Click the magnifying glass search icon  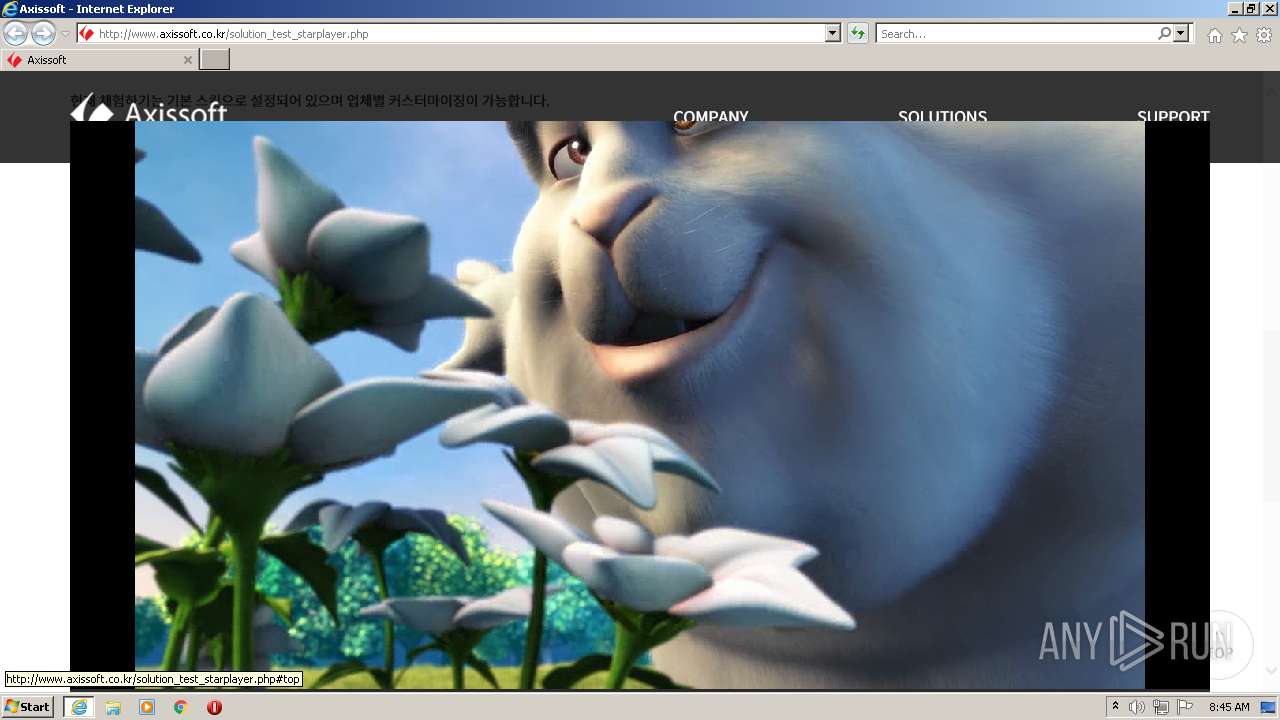tap(1164, 34)
